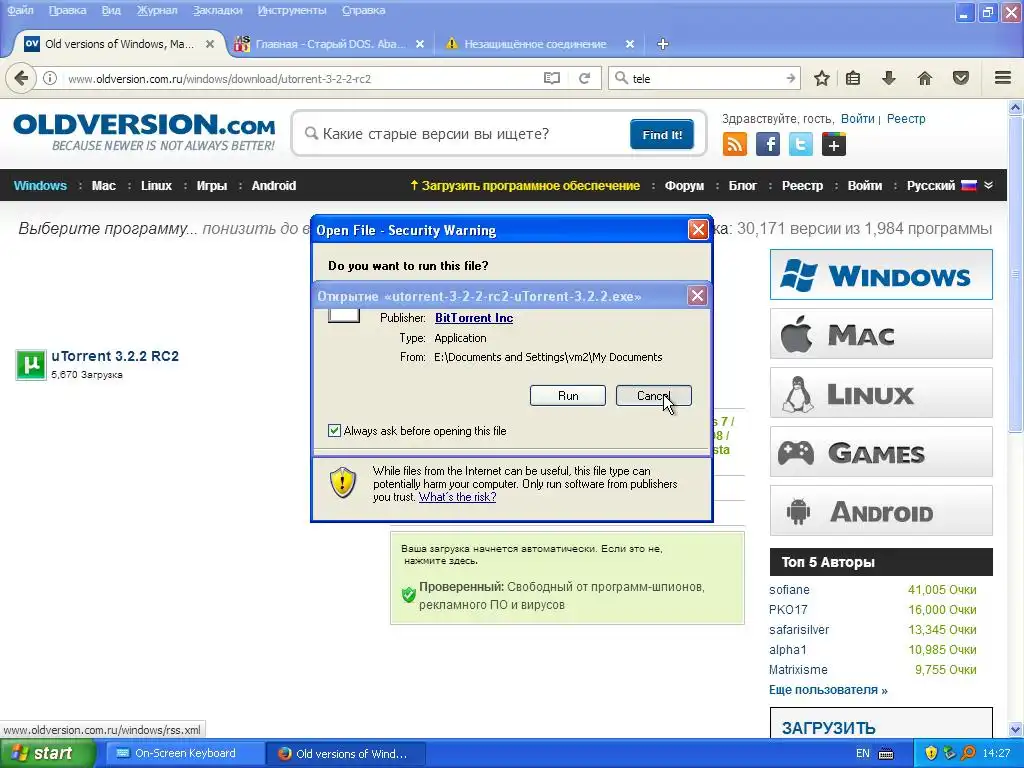Image resolution: width=1024 pixels, height=768 pixels.
Task: Click the Google plus share icon
Action: pyautogui.click(x=833, y=144)
